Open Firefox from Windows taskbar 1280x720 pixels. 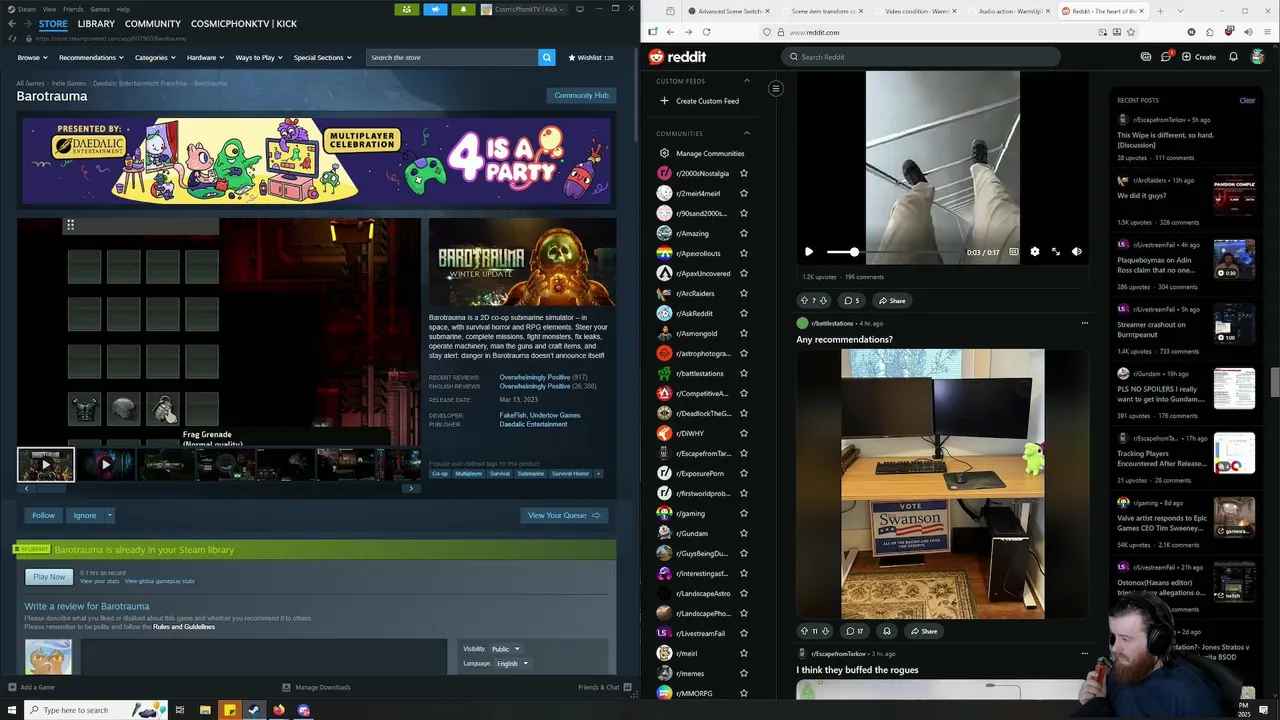[x=279, y=710]
